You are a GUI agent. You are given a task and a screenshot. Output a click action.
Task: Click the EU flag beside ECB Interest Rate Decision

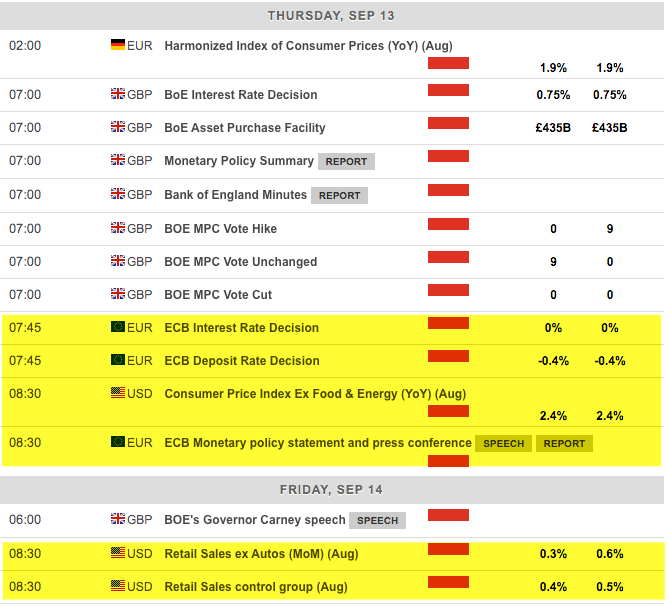117,327
